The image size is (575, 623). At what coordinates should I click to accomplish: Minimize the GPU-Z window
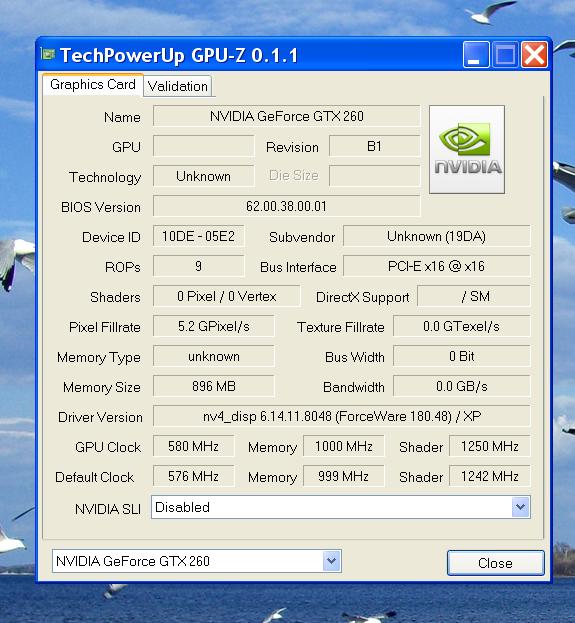[476, 54]
